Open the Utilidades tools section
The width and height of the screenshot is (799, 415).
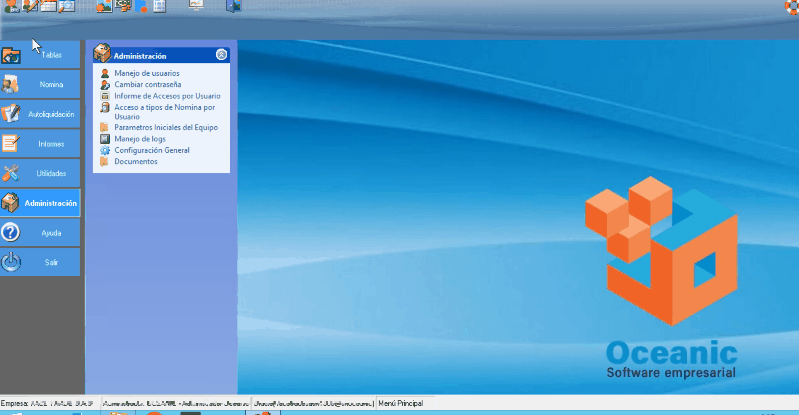pyautogui.click(x=41, y=173)
